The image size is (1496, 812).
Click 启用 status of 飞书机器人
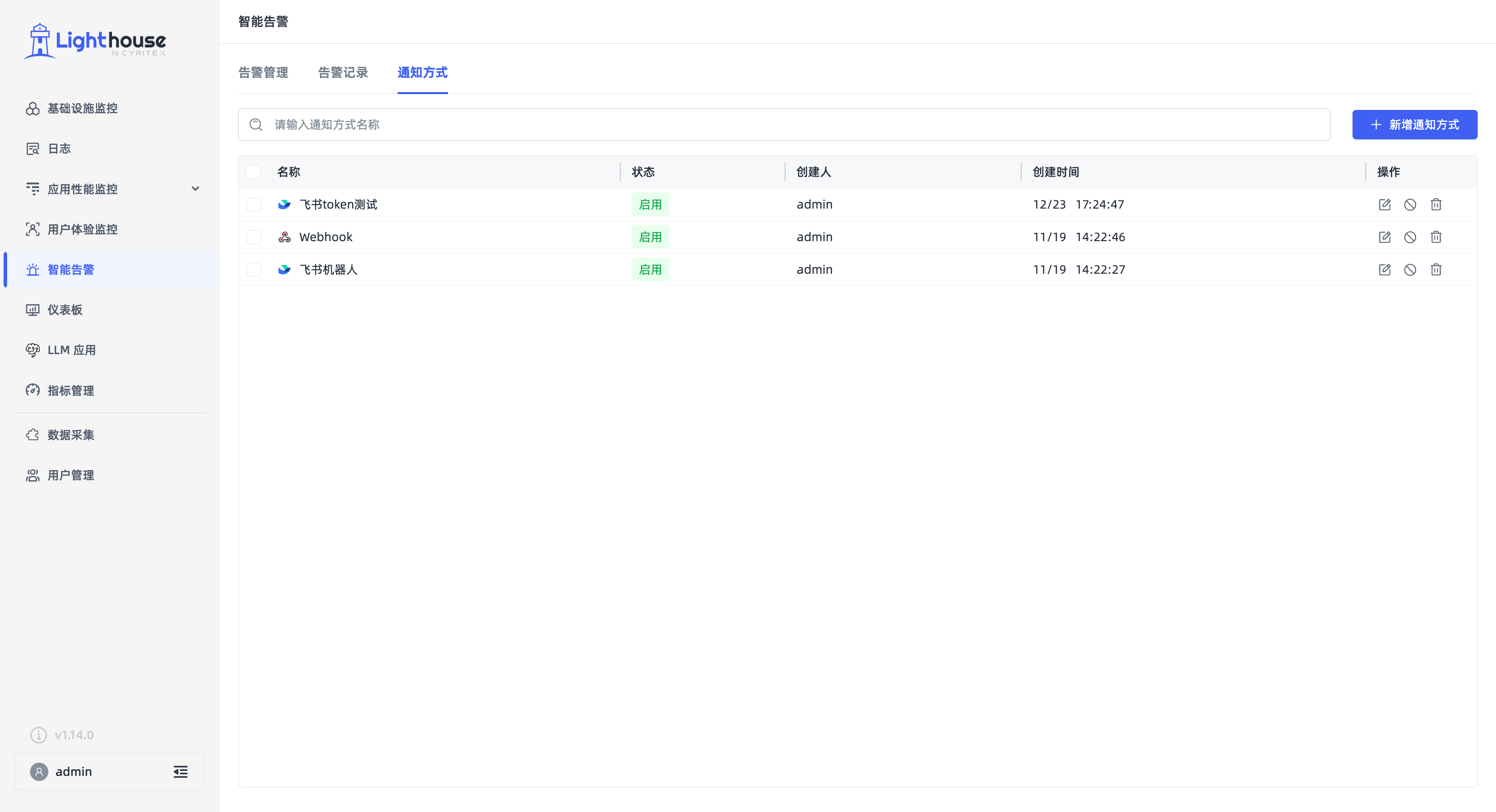[x=650, y=270]
